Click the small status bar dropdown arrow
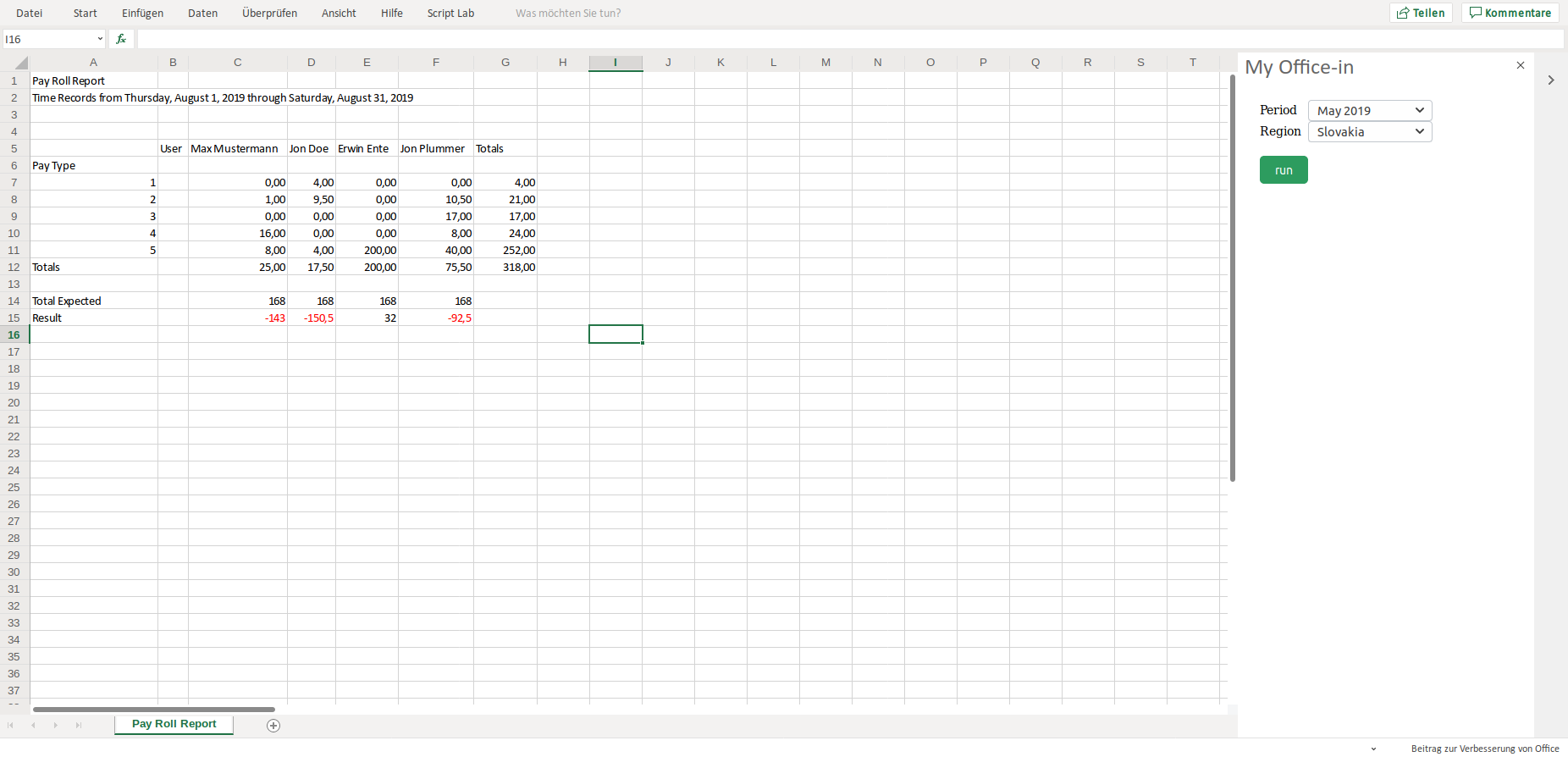The image size is (1568, 757). pyautogui.click(x=1373, y=749)
